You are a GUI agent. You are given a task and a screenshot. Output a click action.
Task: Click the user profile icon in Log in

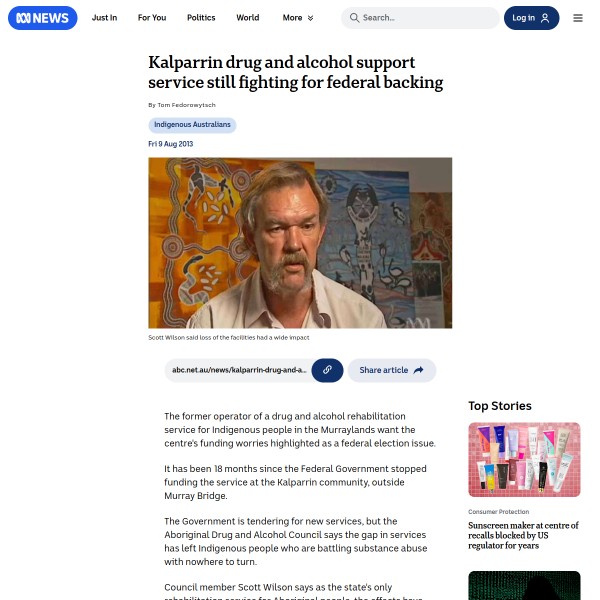(545, 18)
